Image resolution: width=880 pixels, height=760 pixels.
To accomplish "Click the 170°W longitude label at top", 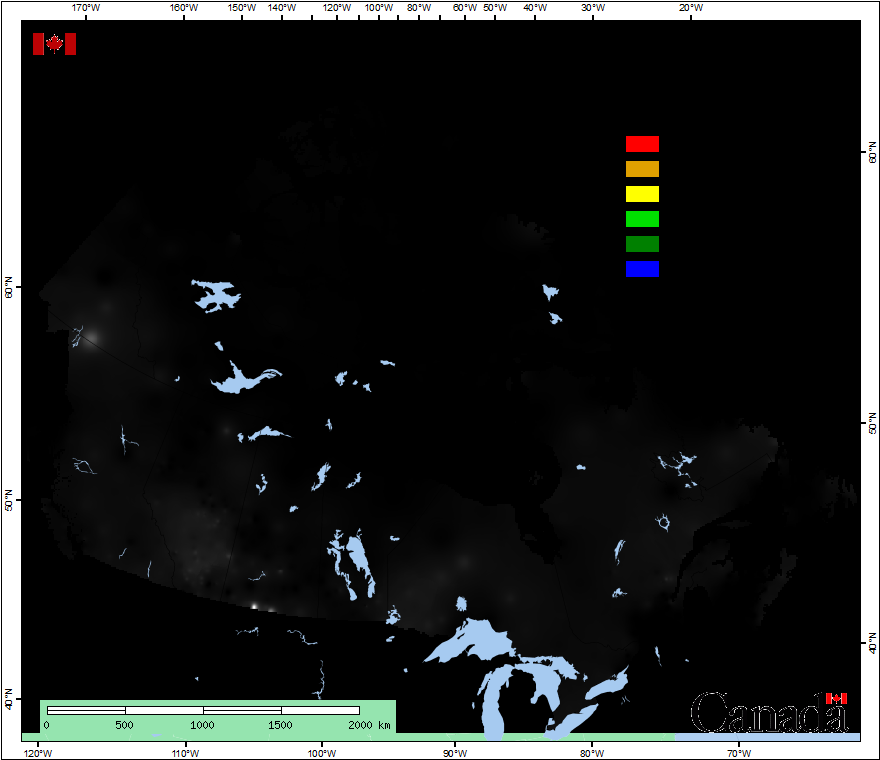I will tap(86, 8).
